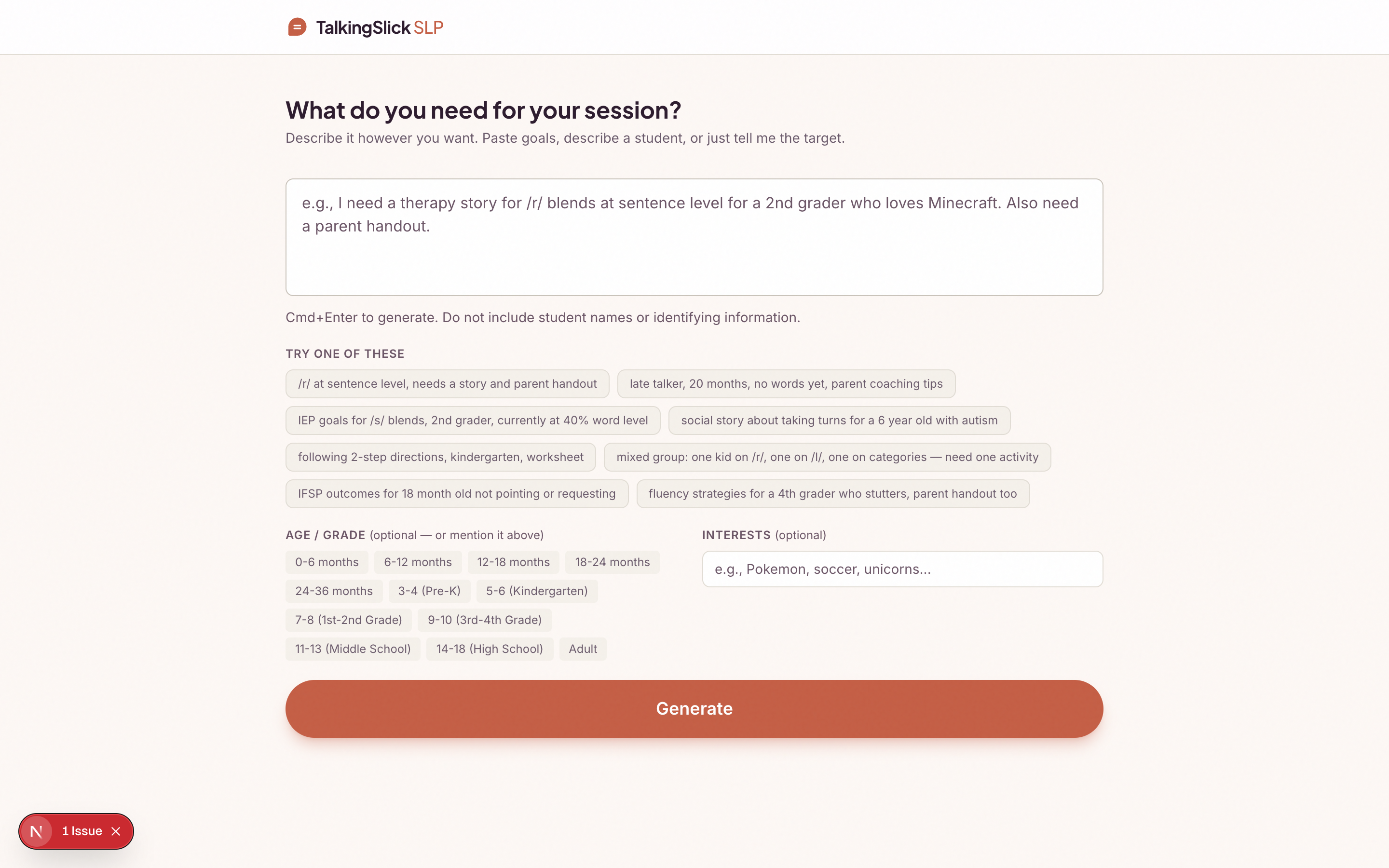Pick the fluency strategies 4th grader suggestion
Viewport: 1389px width, 868px height.
coord(832,494)
